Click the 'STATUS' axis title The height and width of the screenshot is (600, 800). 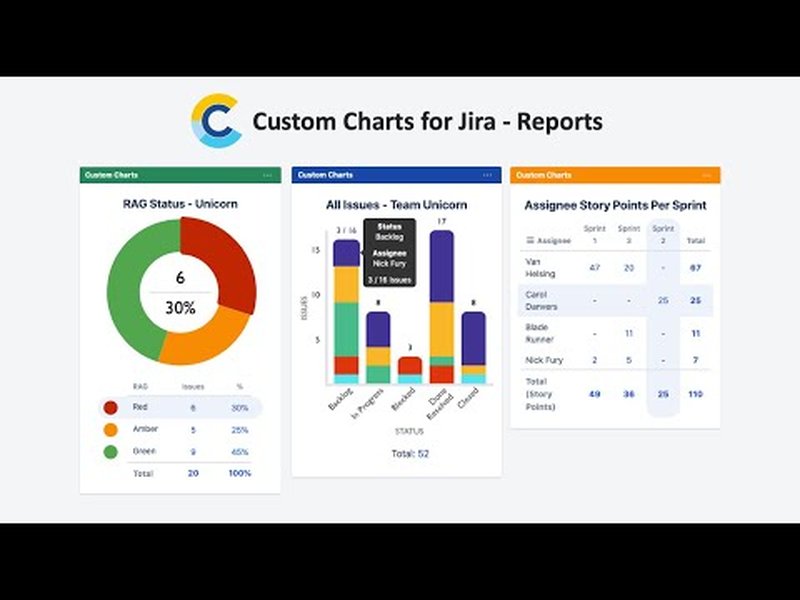tap(409, 432)
